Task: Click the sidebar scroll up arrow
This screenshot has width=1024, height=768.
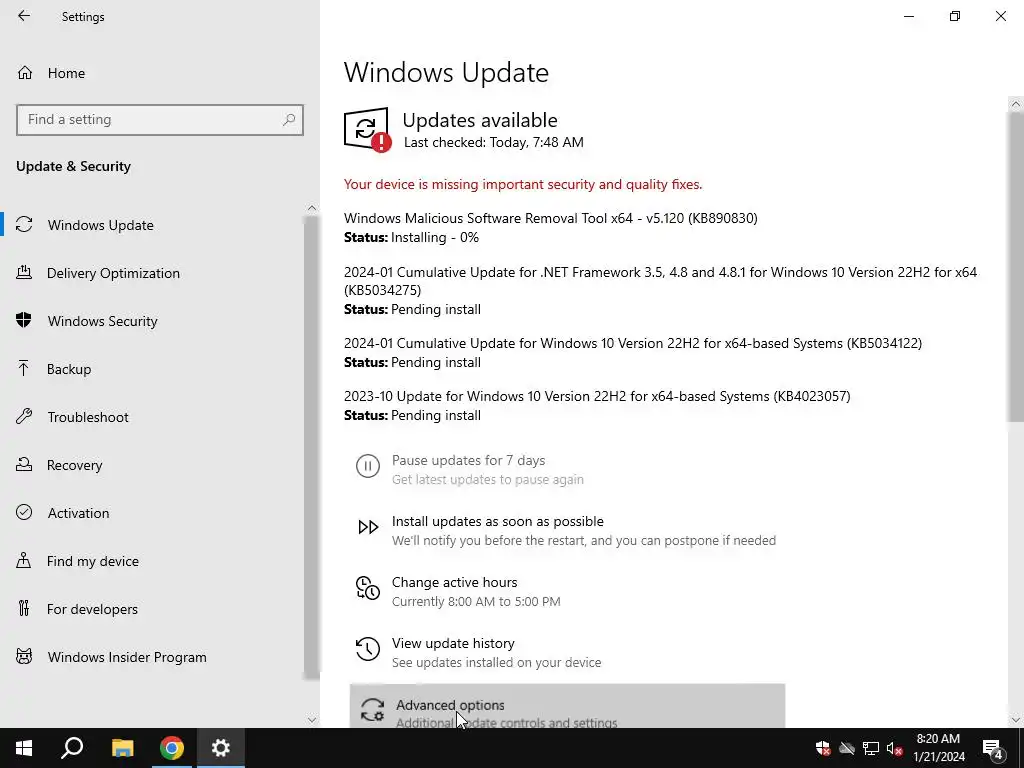Action: pos(312,208)
